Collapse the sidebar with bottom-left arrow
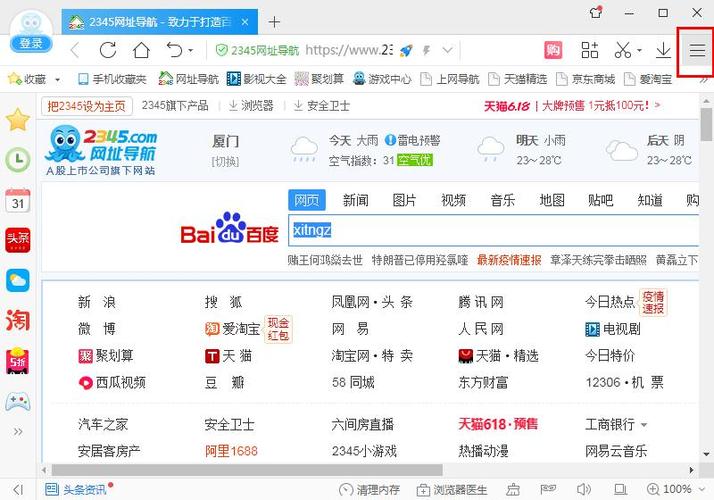Image resolution: width=714 pixels, height=500 pixels. pyautogui.click(x=18, y=490)
